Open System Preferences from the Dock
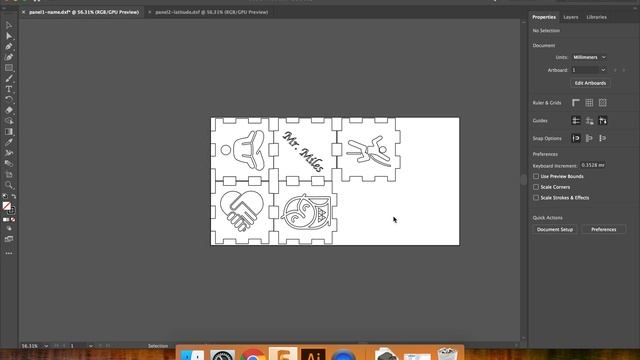640x360 pixels. pos(222,355)
